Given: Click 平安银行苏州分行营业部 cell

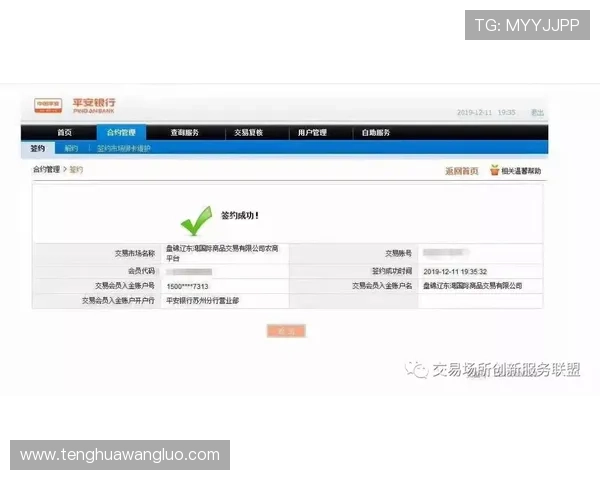Looking at the screenshot, I should (x=202, y=301).
